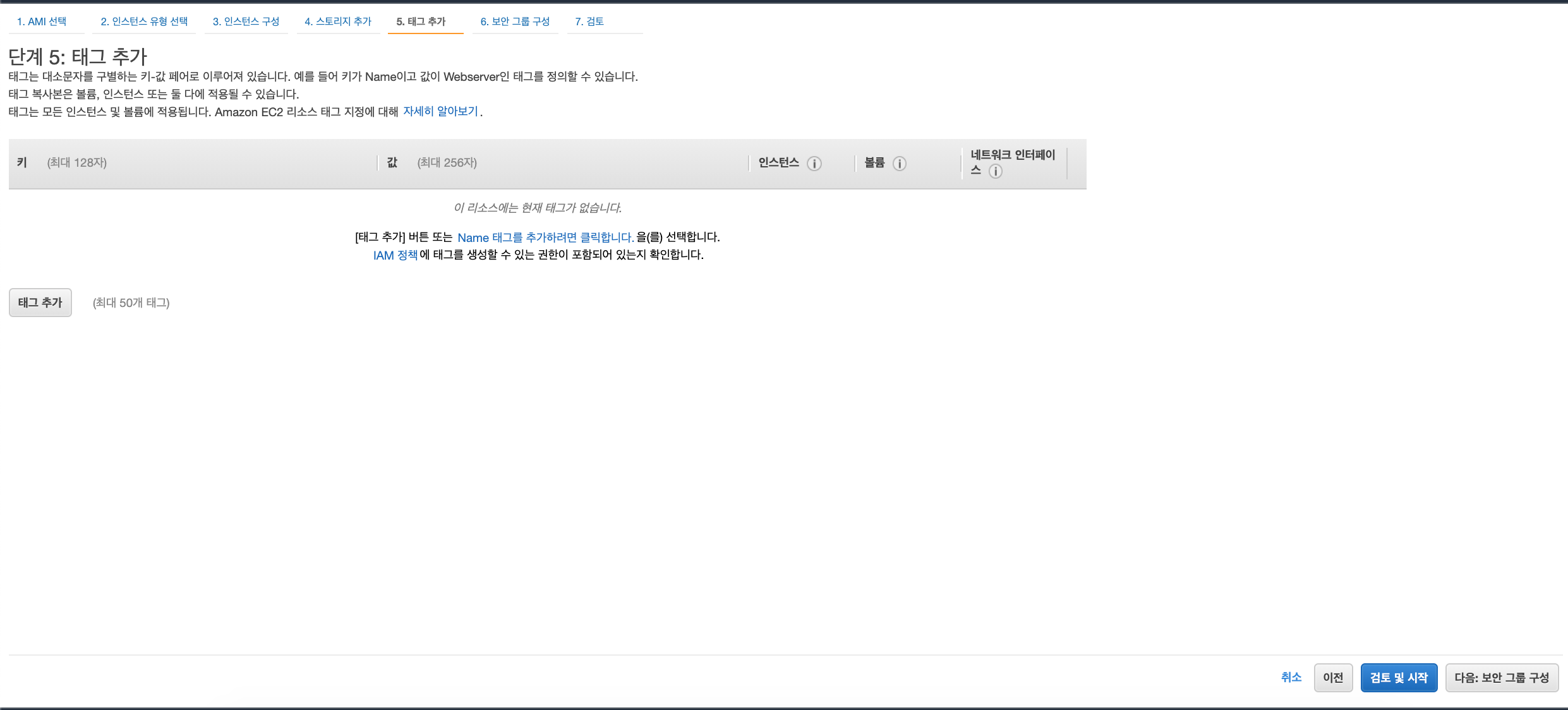Open the 7. 검토 tab
The width and height of the screenshot is (1568, 710).
click(x=589, y=21)
